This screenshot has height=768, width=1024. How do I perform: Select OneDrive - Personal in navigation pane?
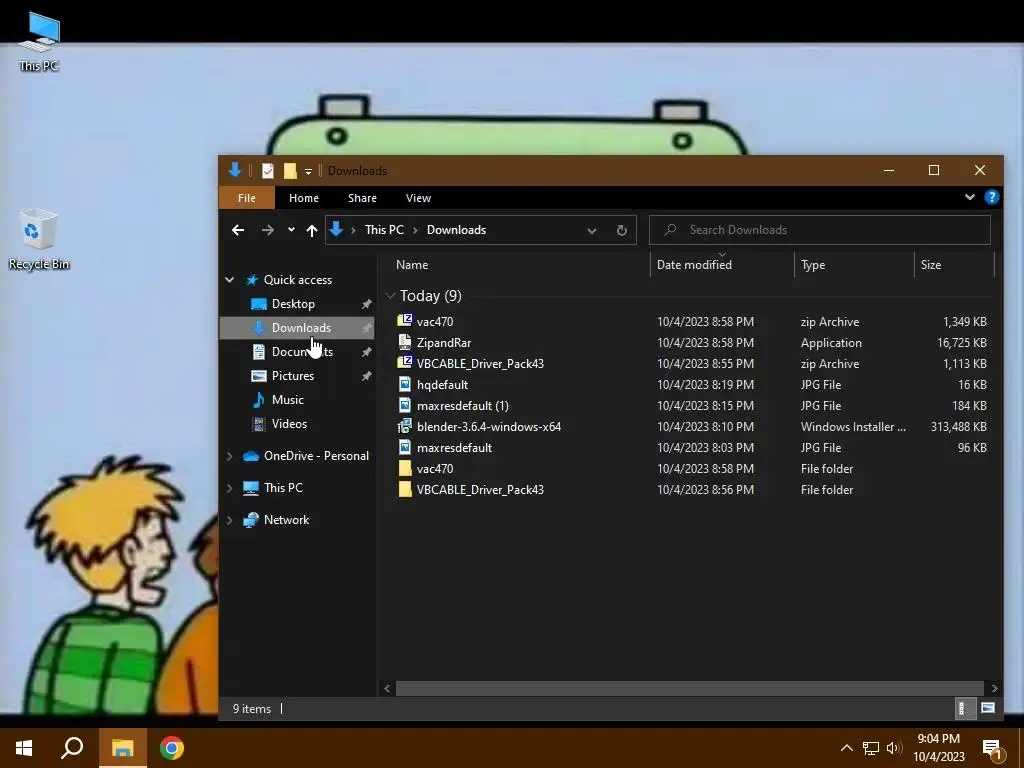click(x=316, y=456)
